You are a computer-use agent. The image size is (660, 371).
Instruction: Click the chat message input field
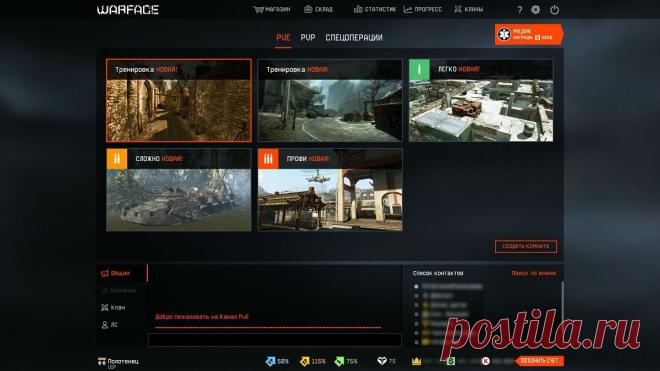pos(275,340)
